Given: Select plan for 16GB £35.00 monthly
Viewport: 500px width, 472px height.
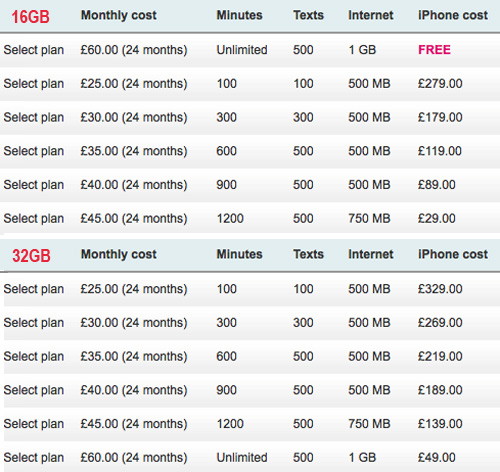Looking at the screenshot, I should [x=34, y=151].
